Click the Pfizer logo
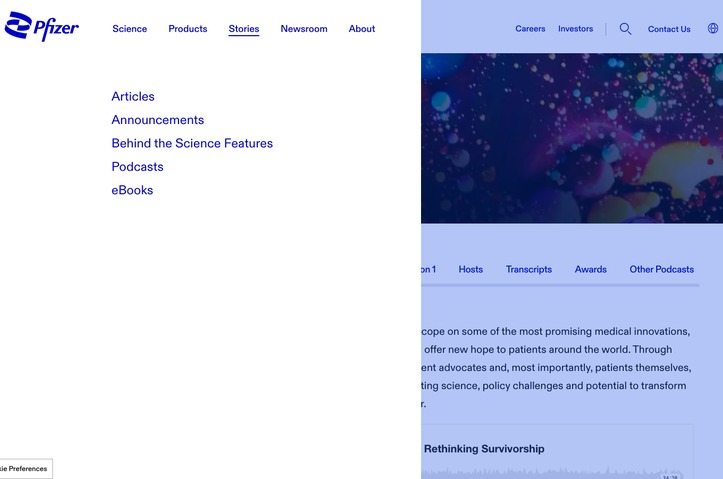Viewport: 723px width, 479px height. [x=41, y=27]
